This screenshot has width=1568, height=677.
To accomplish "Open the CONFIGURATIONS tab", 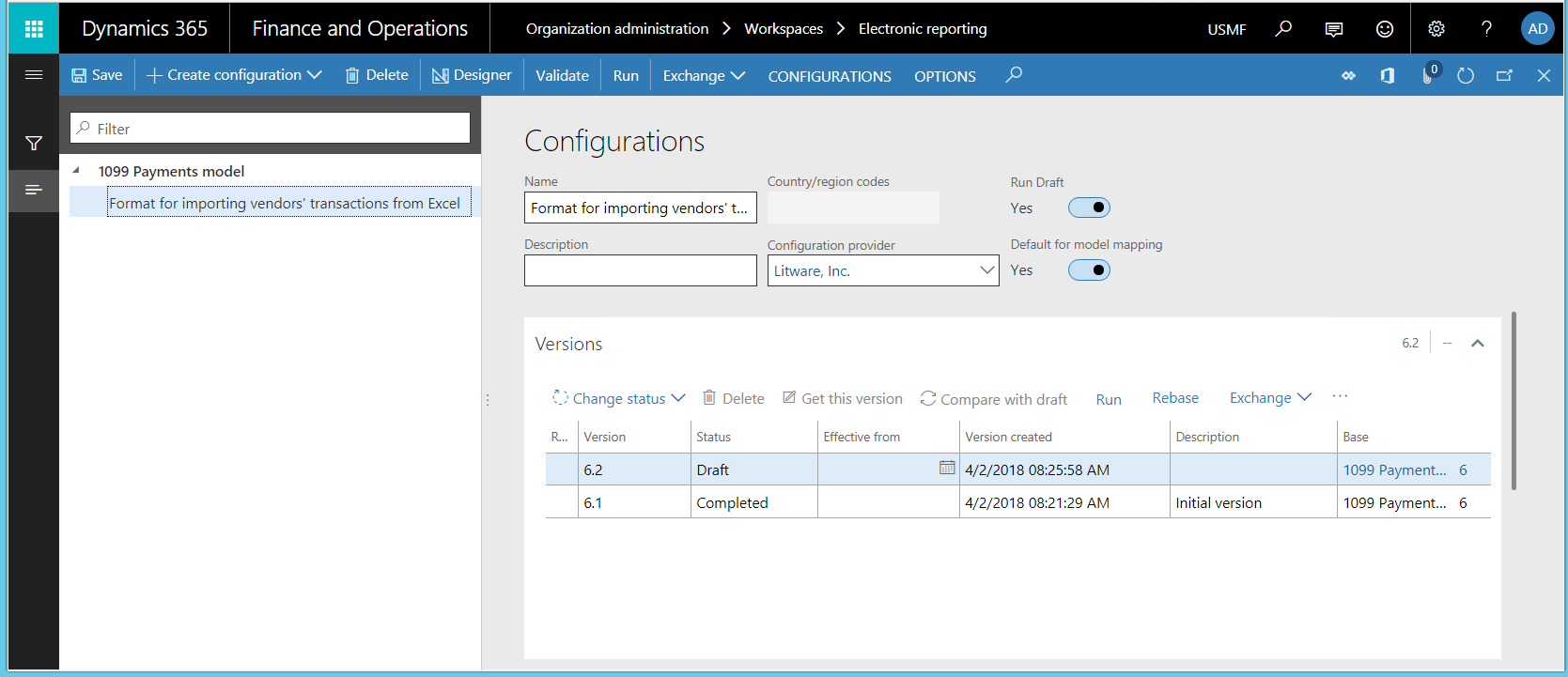I will (x=830, y=76).
